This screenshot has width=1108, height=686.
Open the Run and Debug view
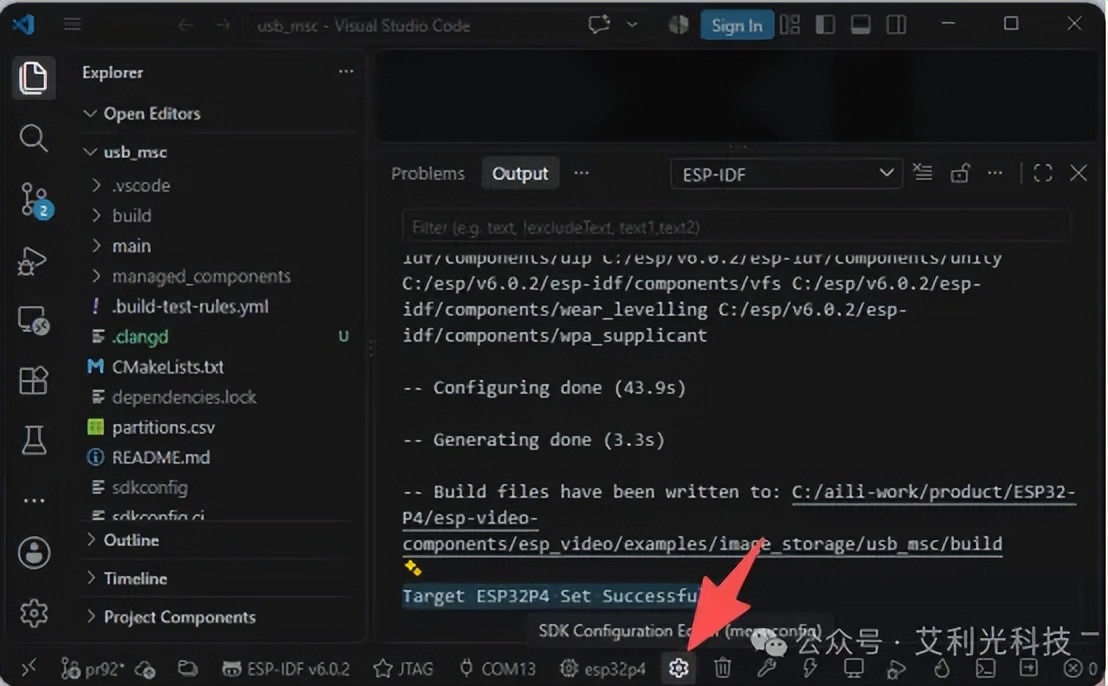pyautogui.click(x=33, y=261)
